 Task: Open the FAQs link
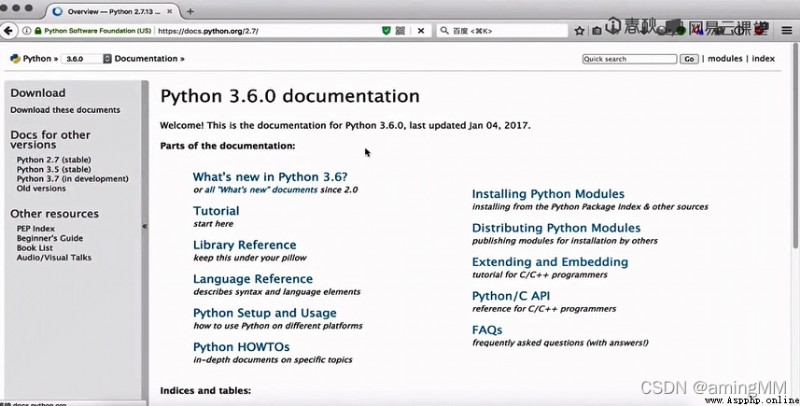point(487,330)
